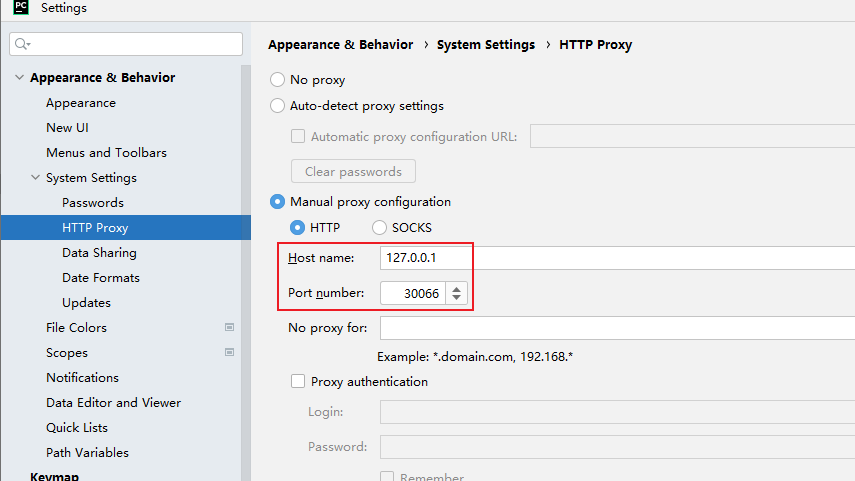
Task: Collapse the System Settings tree node
Action: coord(35,178)
